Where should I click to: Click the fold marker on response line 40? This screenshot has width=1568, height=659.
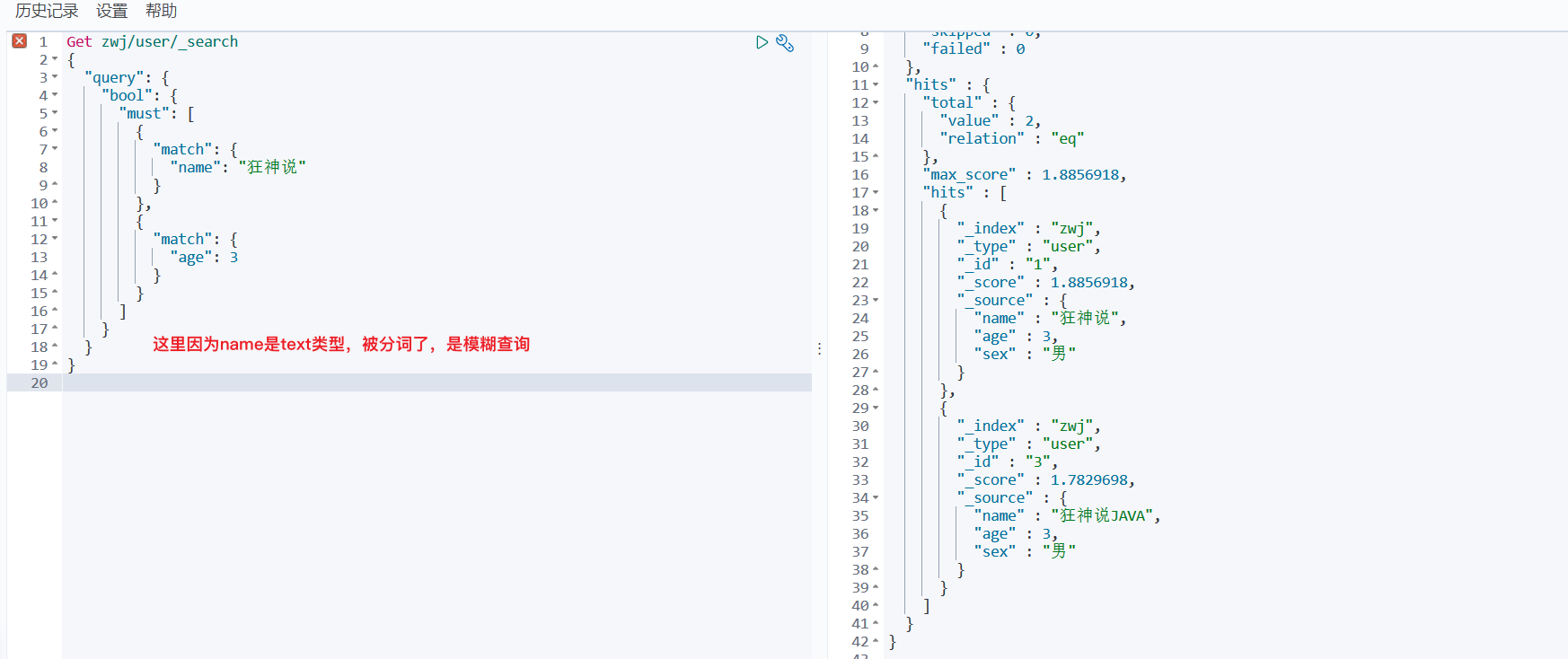[876, 605]
